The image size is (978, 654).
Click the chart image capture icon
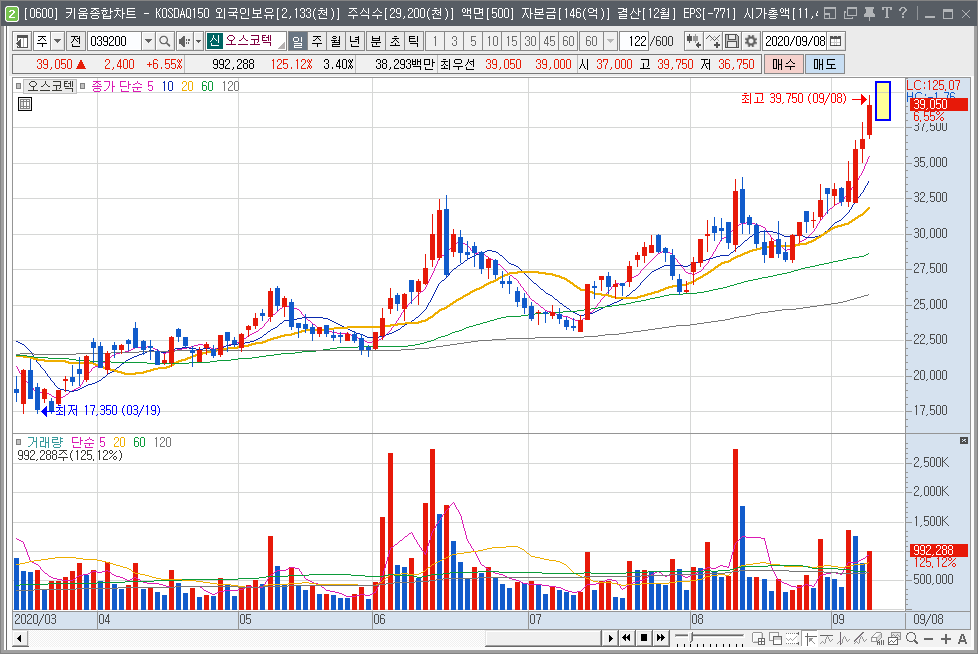pos(894,638)
